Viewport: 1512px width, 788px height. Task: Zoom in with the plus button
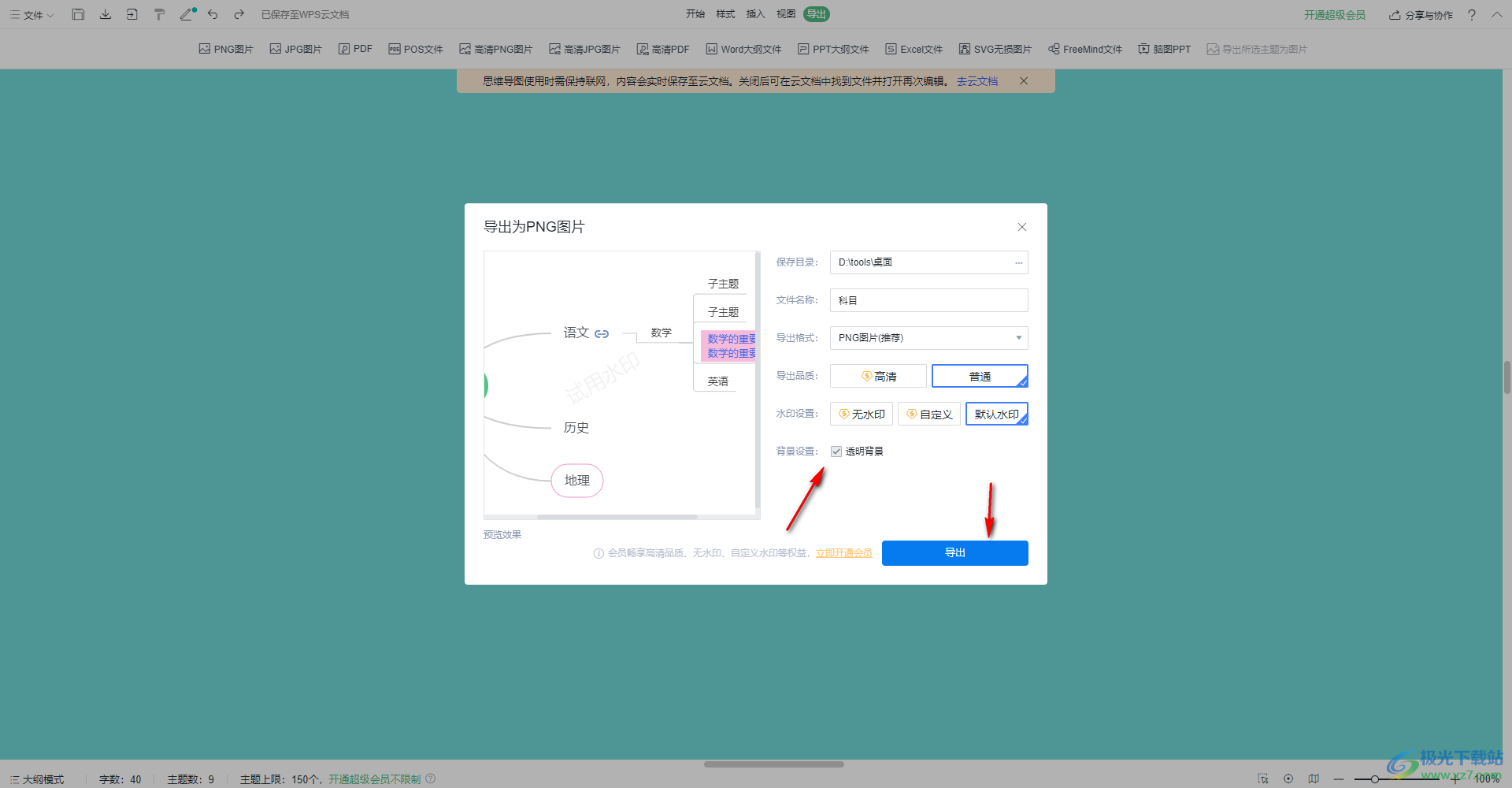[x=1455, y=779]
